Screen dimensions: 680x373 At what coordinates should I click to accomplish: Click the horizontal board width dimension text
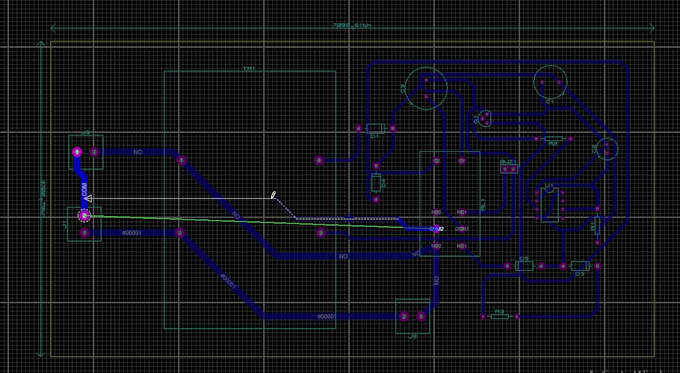click(352, 26)
